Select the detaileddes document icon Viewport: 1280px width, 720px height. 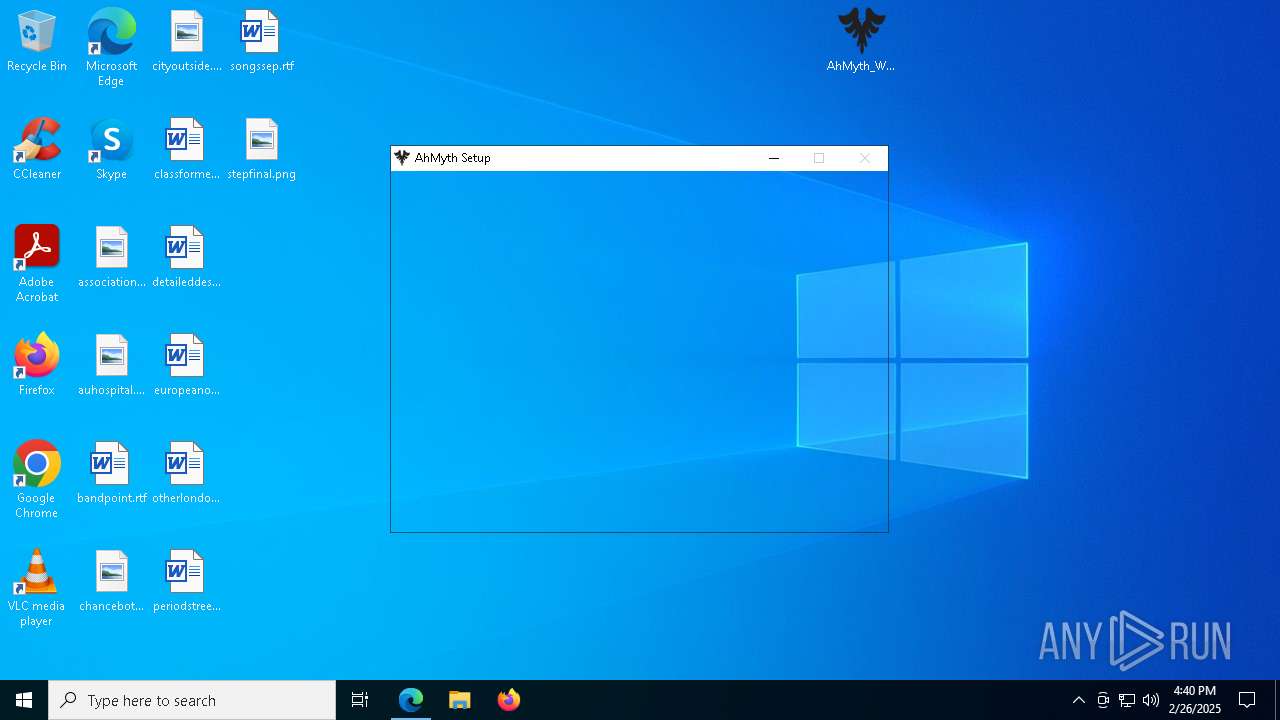(186, 257)
